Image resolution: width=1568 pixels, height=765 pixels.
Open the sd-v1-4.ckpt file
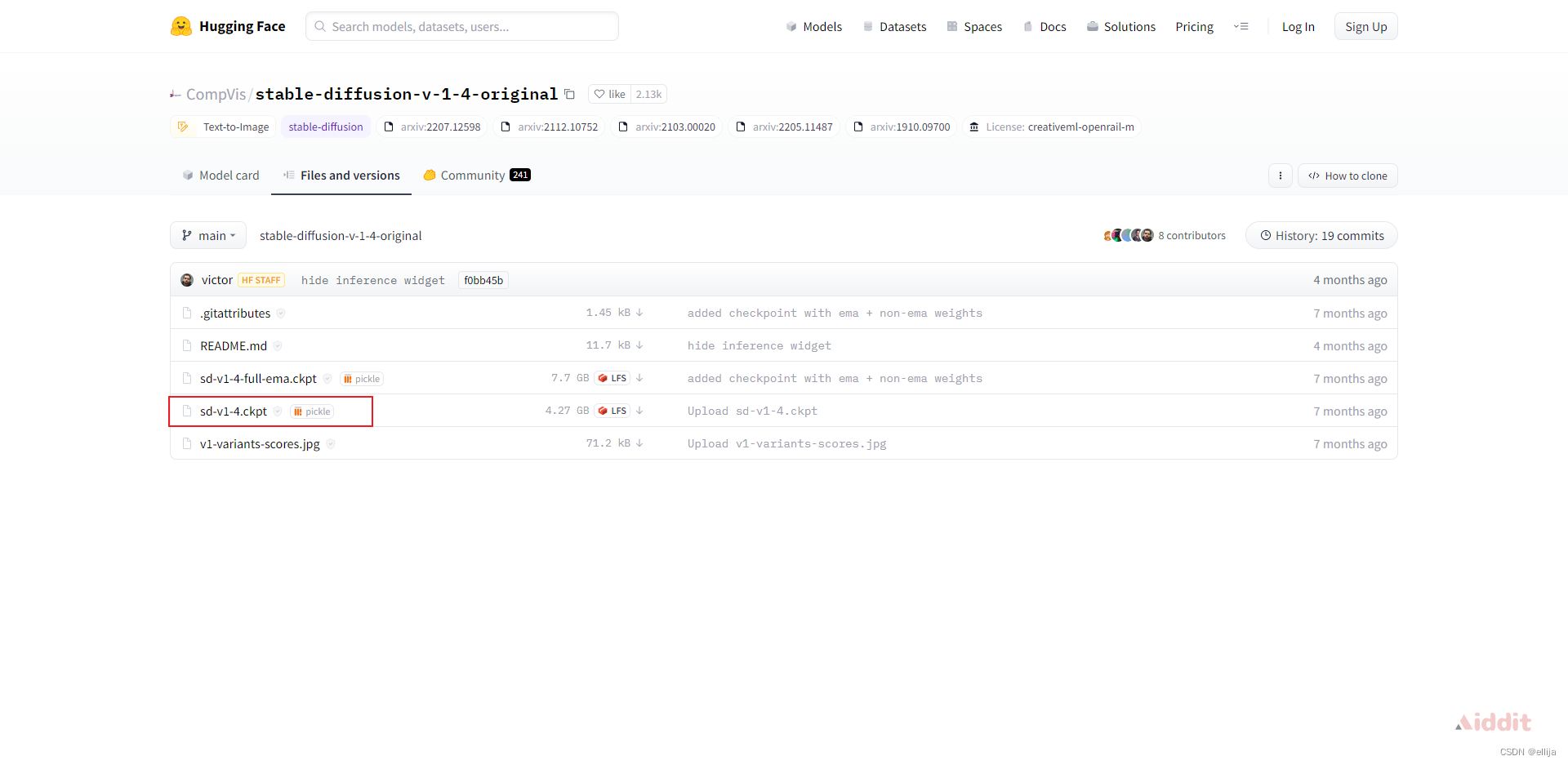[234, 411]
